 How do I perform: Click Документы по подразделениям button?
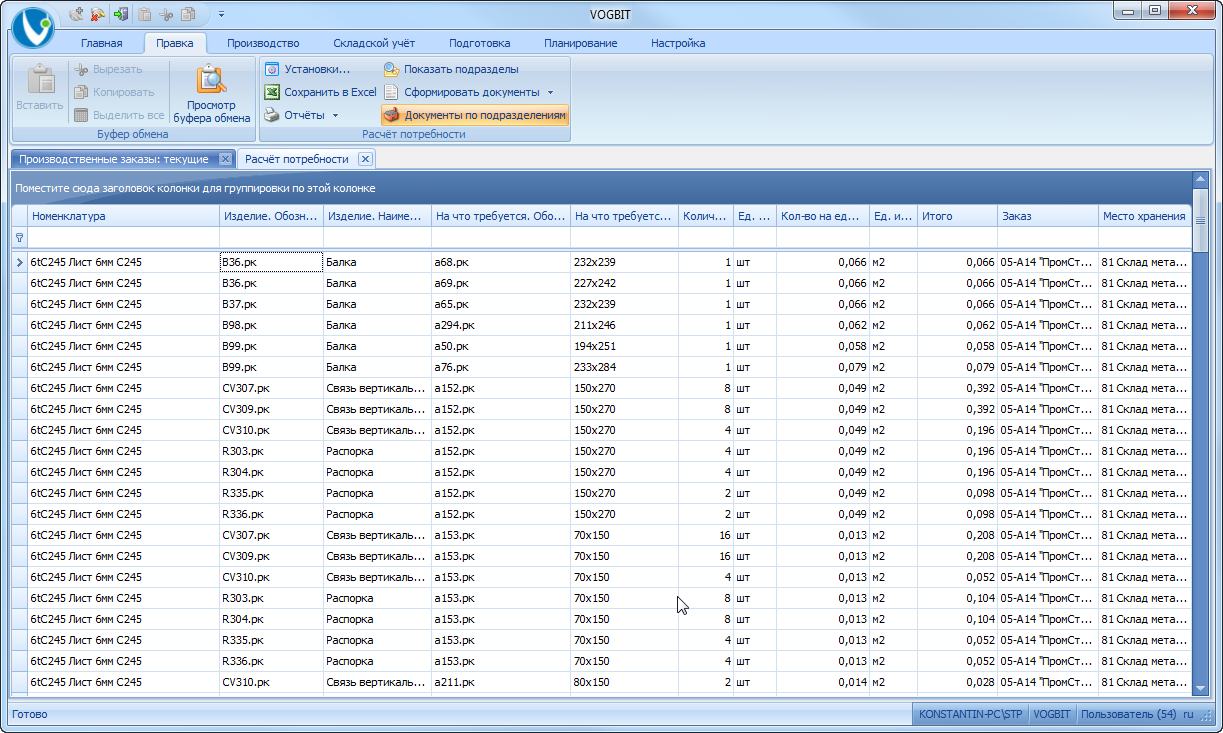[475, 115]
